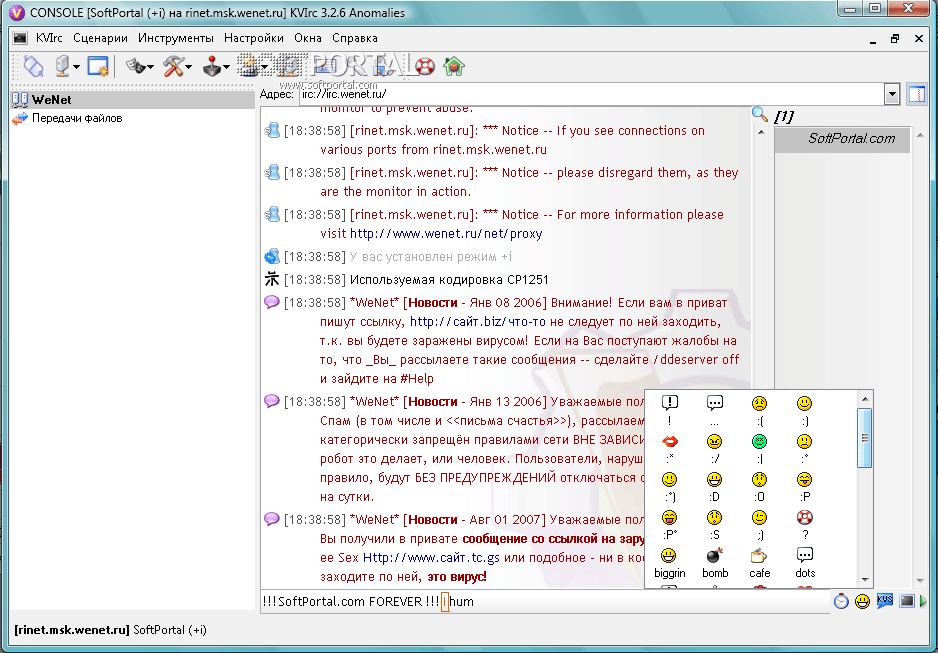Screen dimensions: 938x653
Task: Insert the angry ':/' emoticon
Action: point(714,448)
